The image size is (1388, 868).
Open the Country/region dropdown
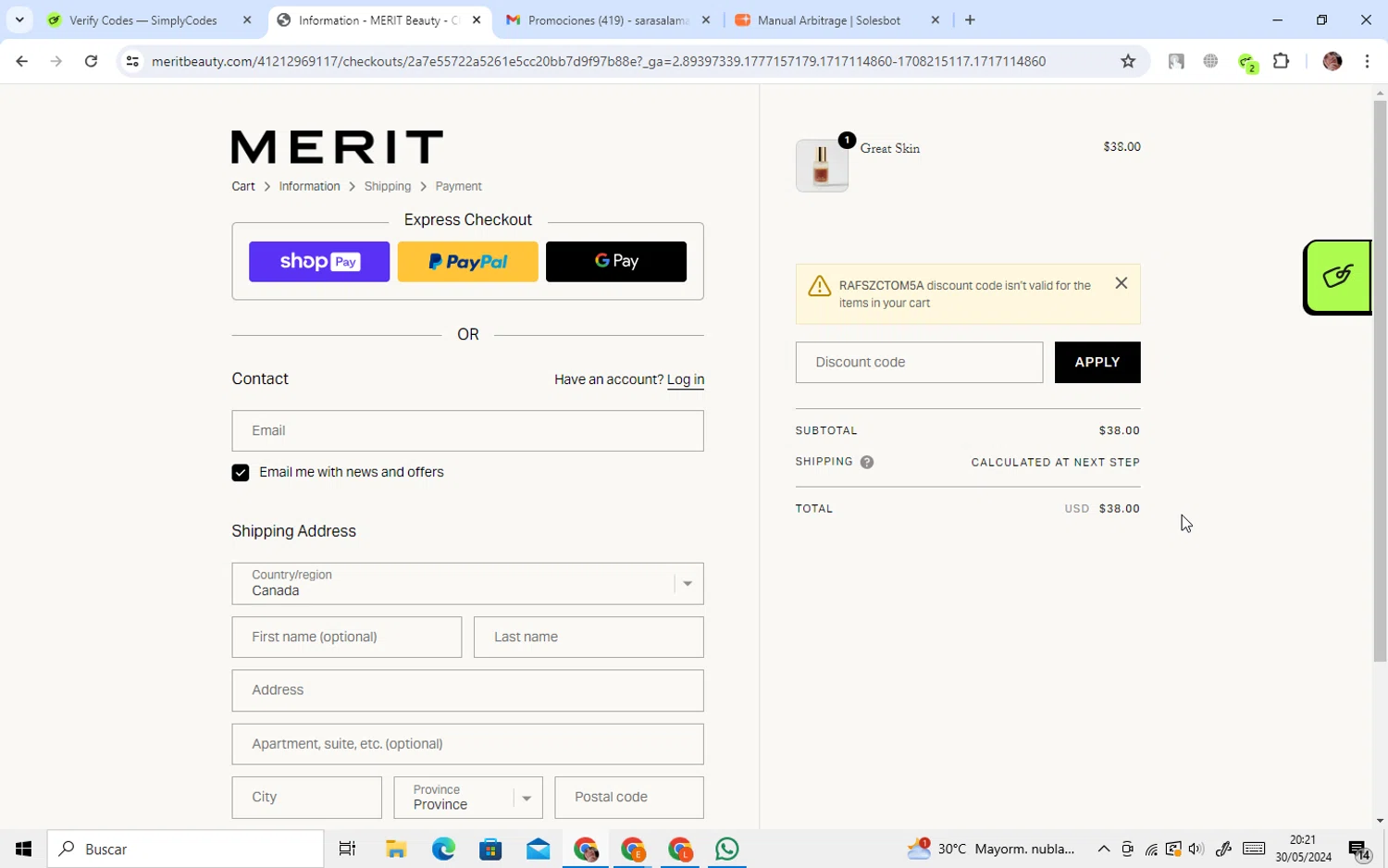pyautogui.click(x=467, y=583)
